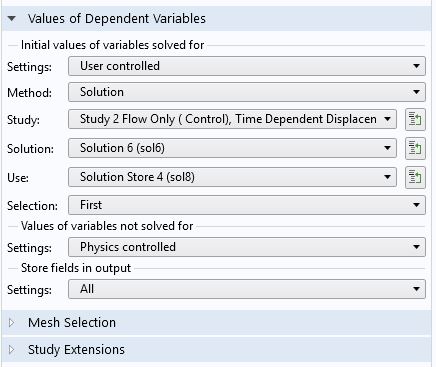The height and width of the screenshot is (367, 436).
Task: Open the Study dropdown for Study 2
Action: tap(232, 119)
